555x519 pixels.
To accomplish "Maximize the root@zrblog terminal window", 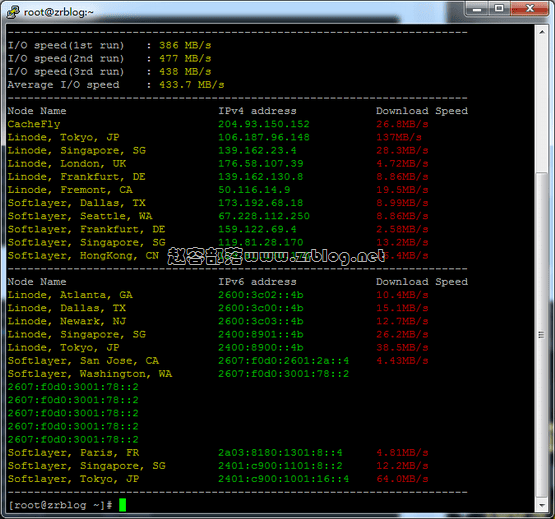I will (x=499, y=8).
